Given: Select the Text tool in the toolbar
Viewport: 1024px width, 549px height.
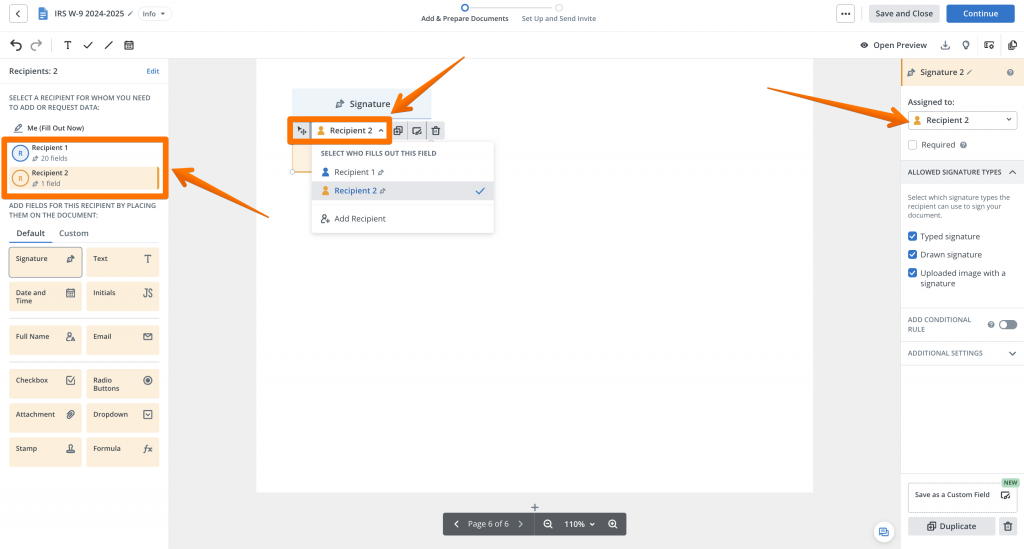Looking at the screenshot, I should click(67, 45).
